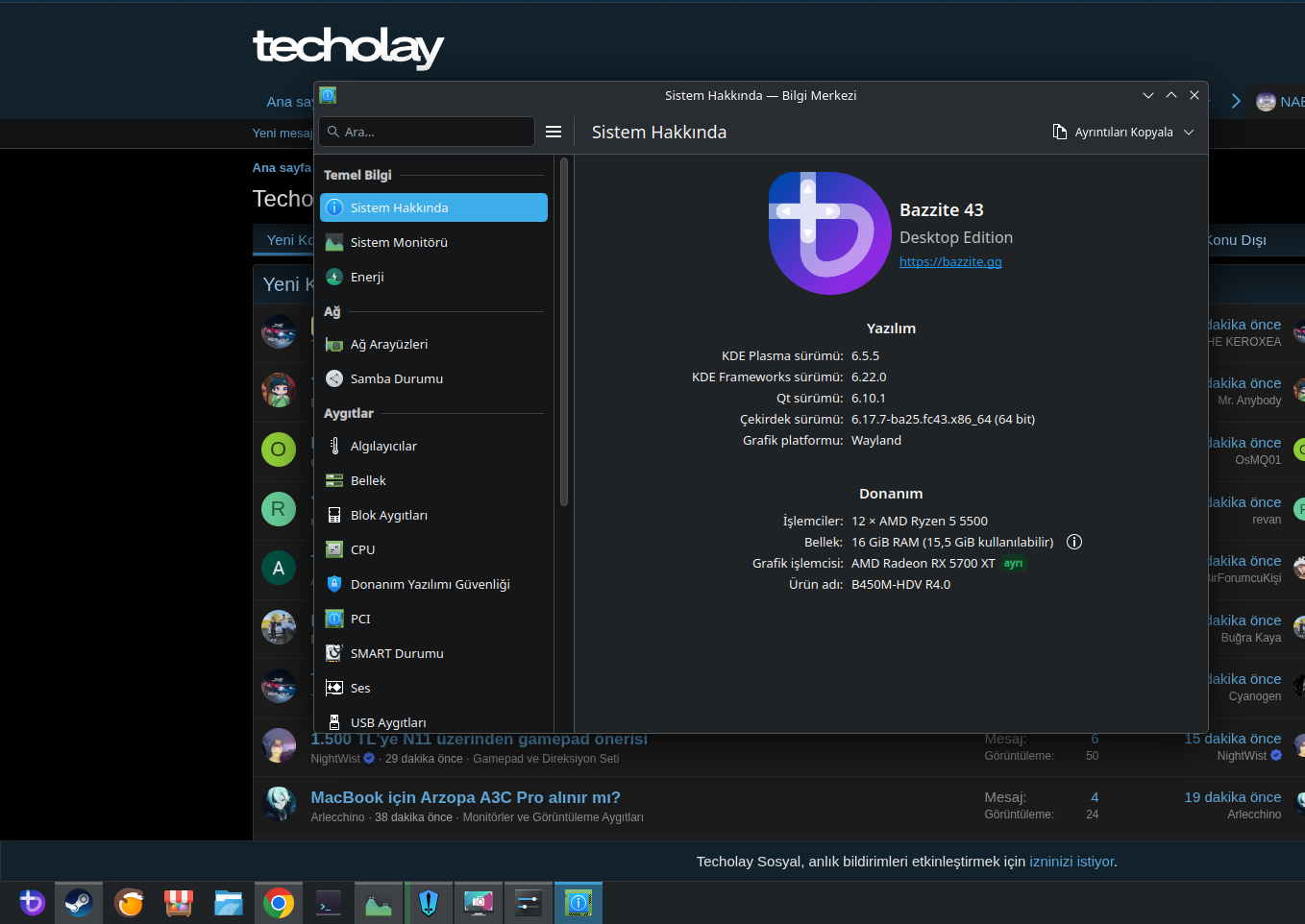Open Samba Durumu page

coord(434,378)
